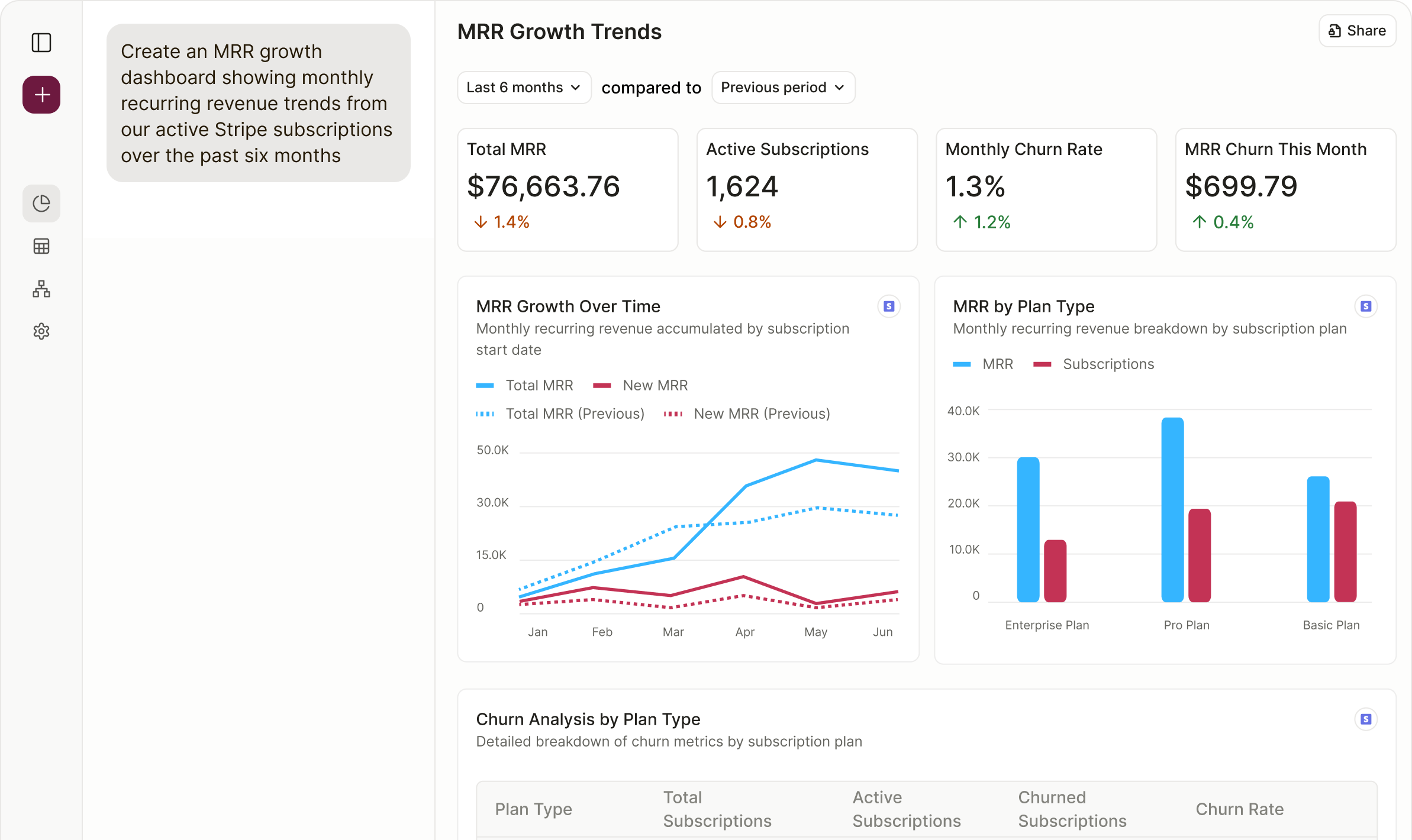Open the Last 6 months dropdown
Screen dimensions: 1412x840
(523, 87)
